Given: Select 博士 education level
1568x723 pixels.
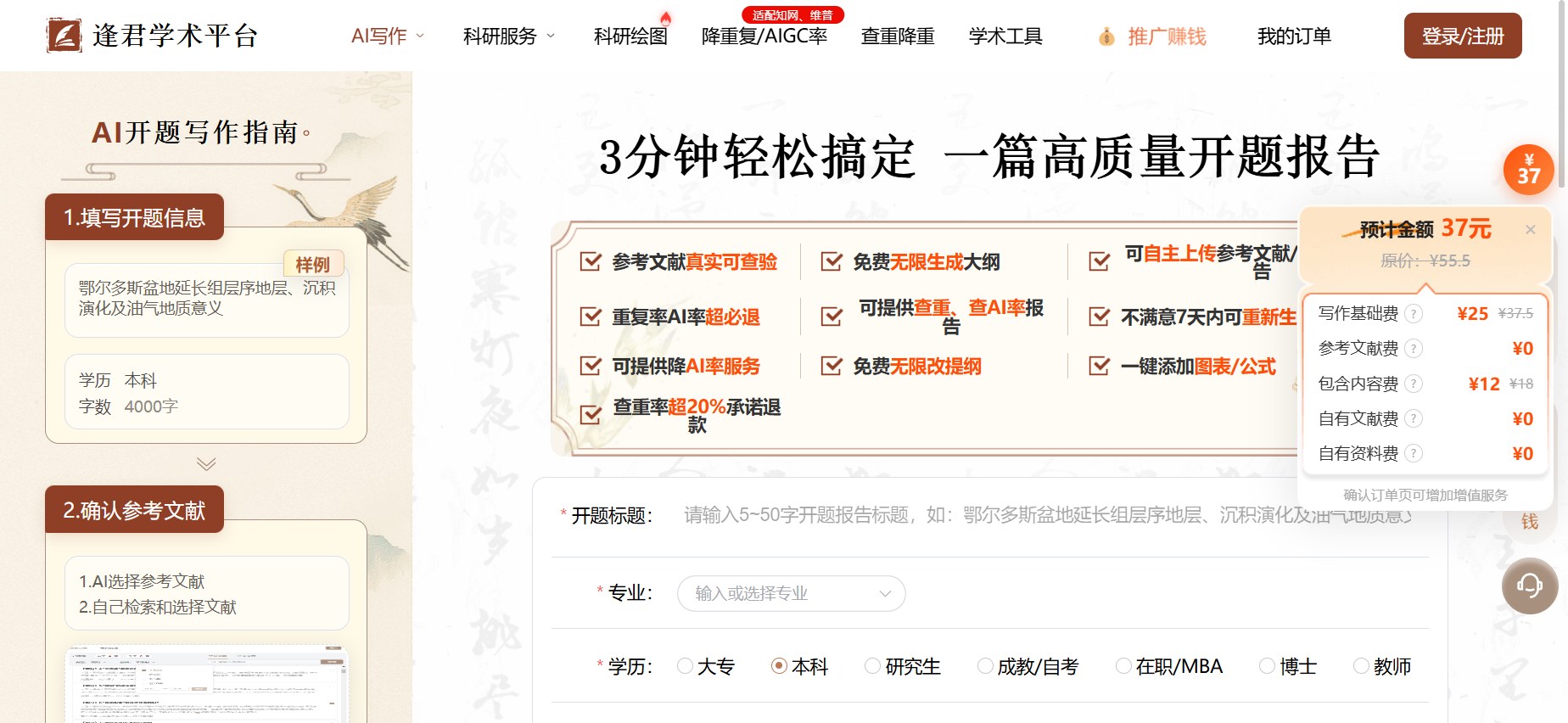Looking at the screenshot, I should 1288,666.
